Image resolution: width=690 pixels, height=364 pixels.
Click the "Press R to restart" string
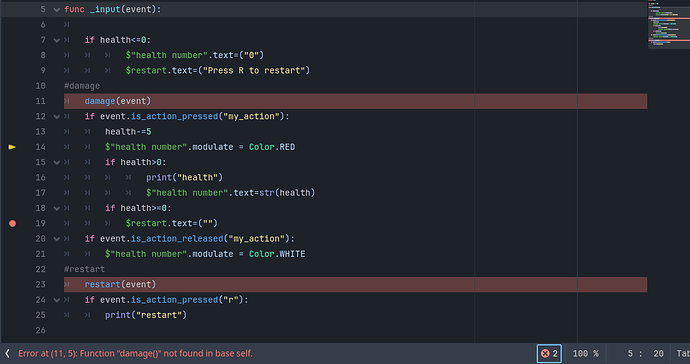click(254, 70)
